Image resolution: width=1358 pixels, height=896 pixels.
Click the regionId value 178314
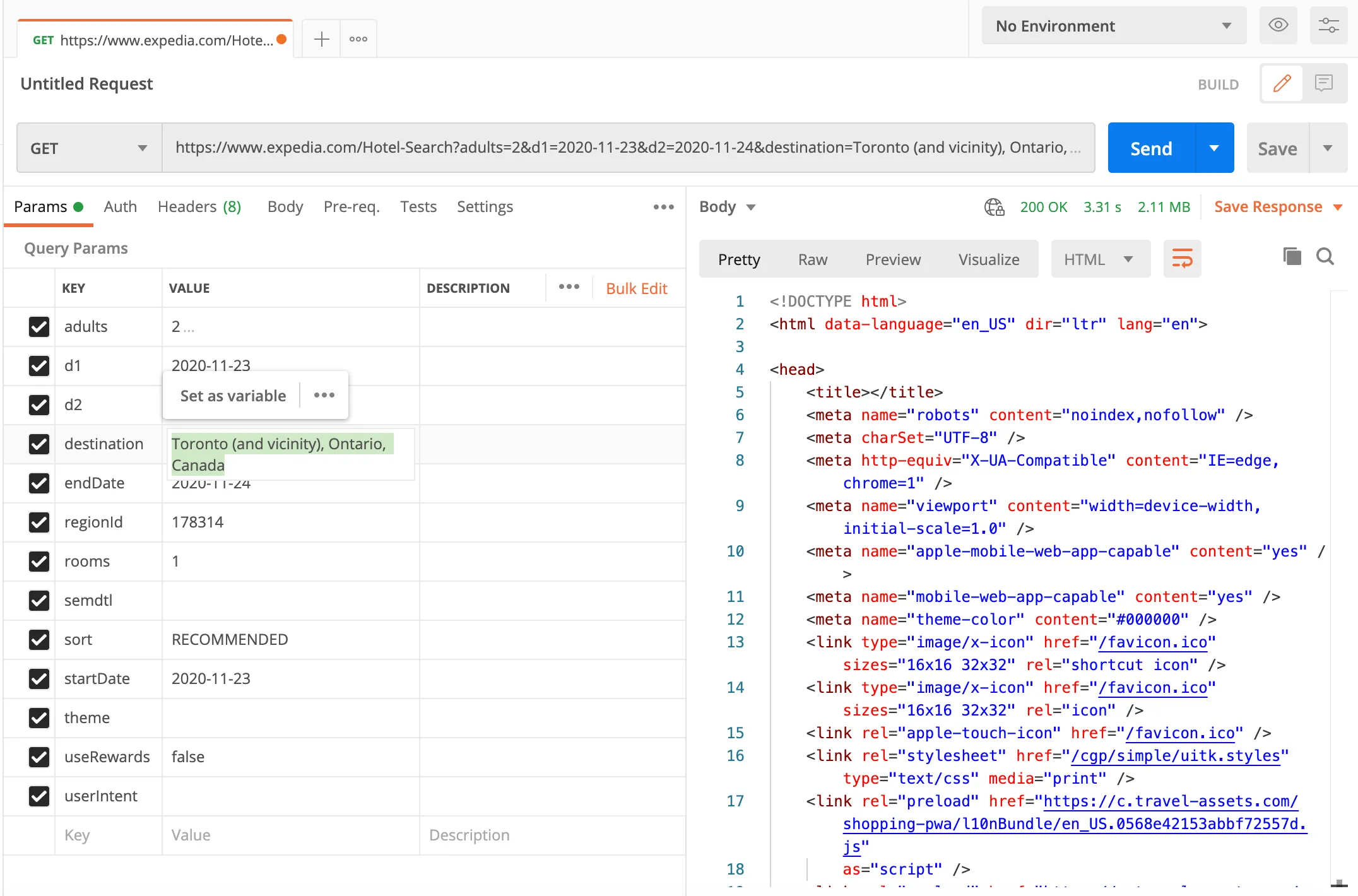pos(198,522)
